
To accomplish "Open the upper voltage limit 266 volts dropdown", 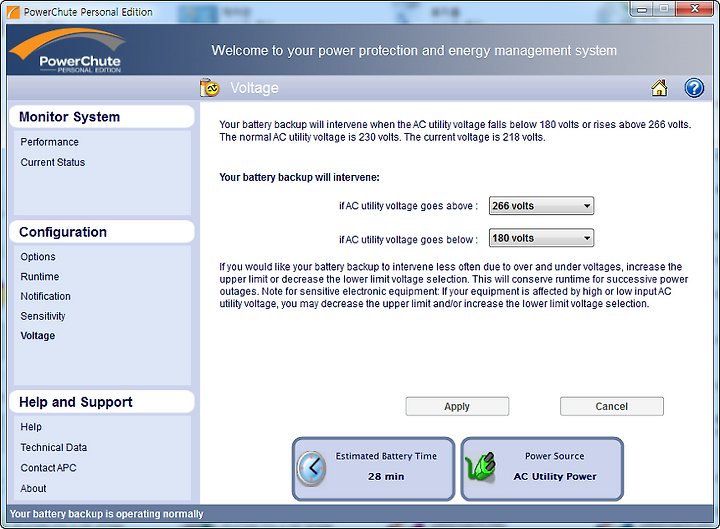I will pos(541,206).
